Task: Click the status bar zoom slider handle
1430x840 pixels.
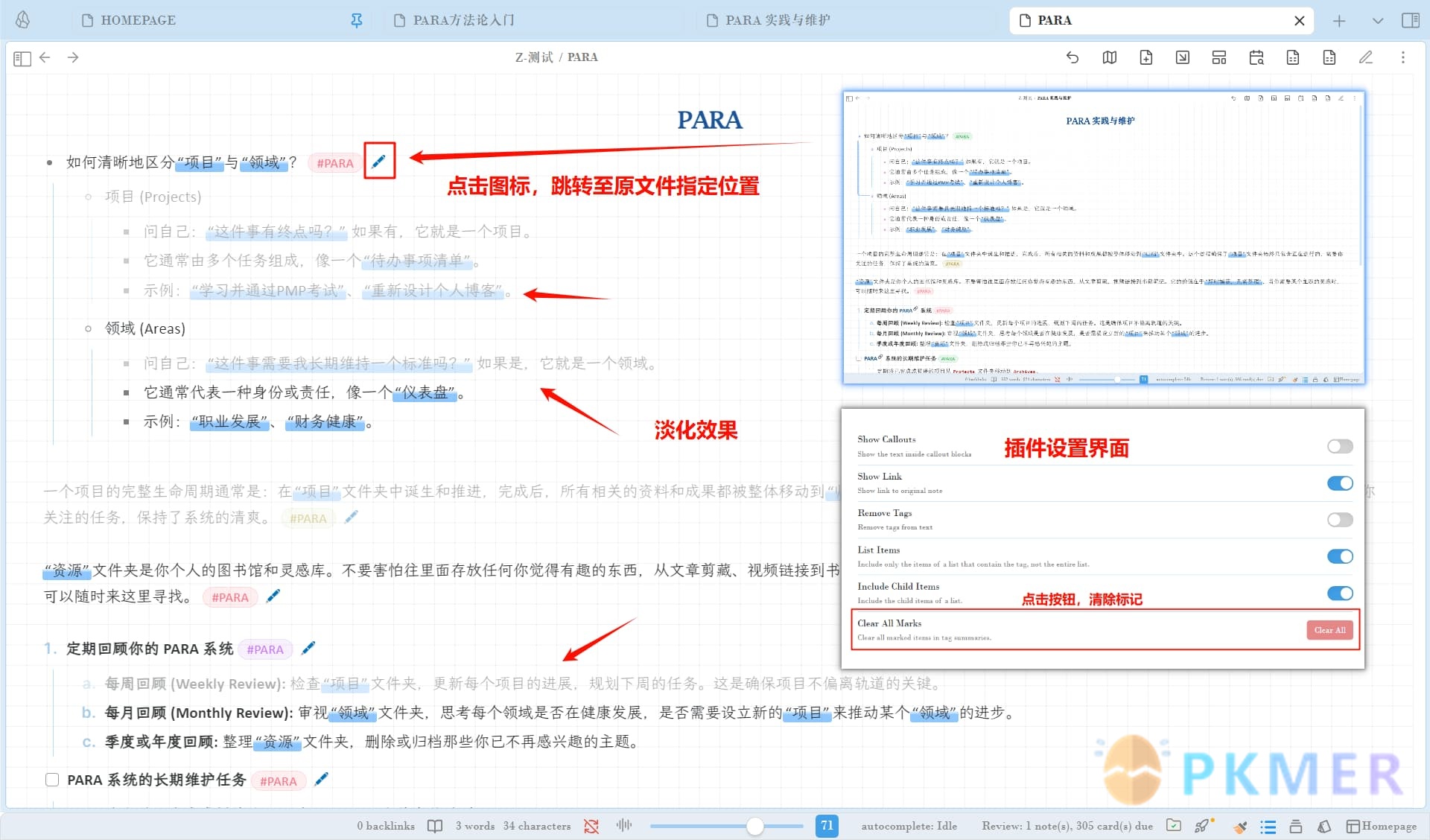Action: point(755,826)
